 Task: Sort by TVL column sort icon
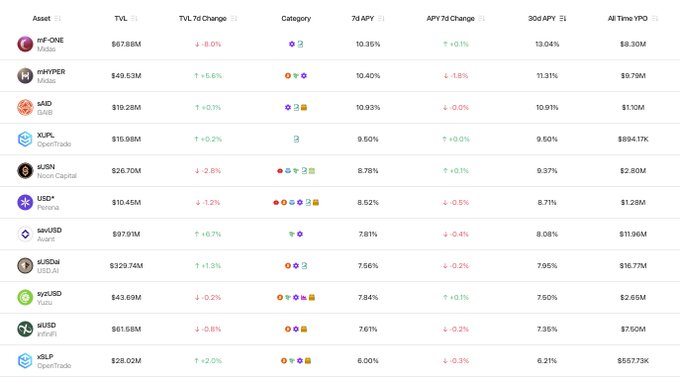[134, 18]
